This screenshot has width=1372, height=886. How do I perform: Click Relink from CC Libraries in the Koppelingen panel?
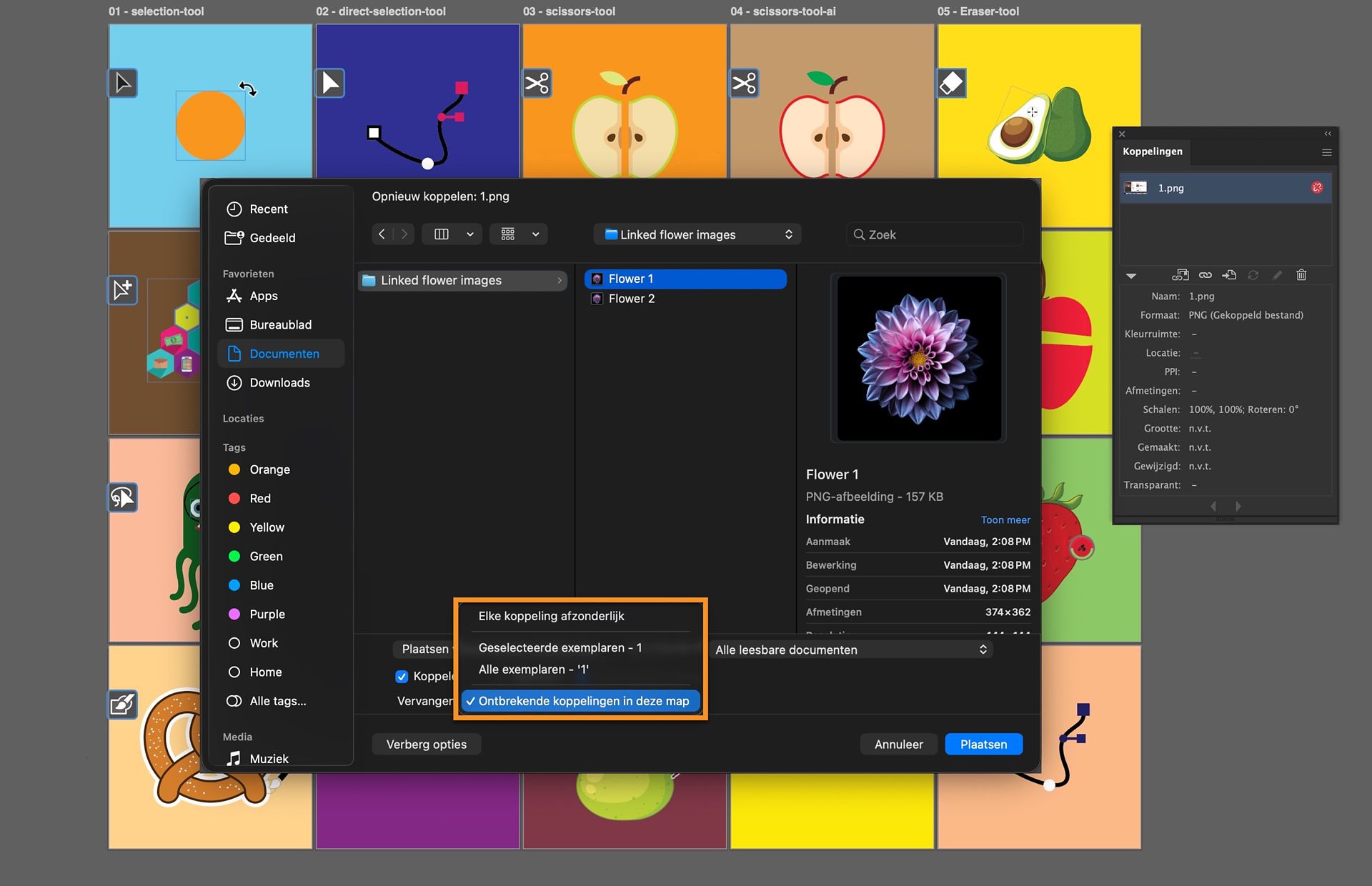(1180, 275)
